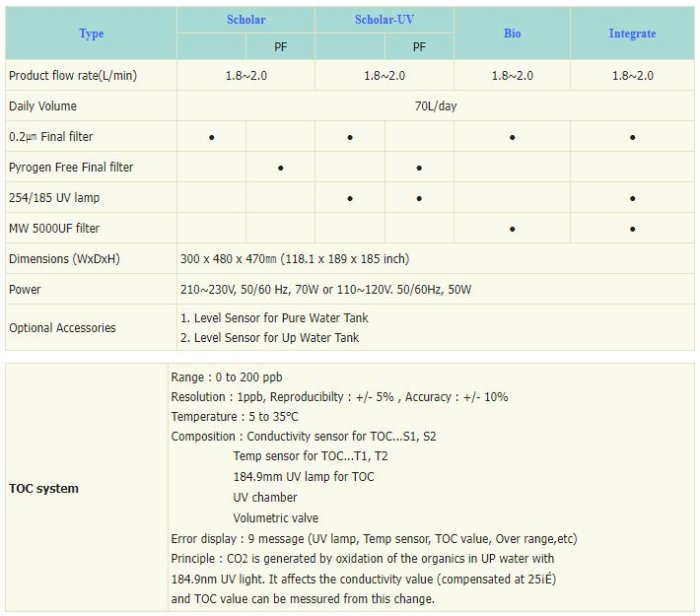Screen dimensions: 700x616
Task: Click the Daily Volume row label
Action: coord(43,106)
